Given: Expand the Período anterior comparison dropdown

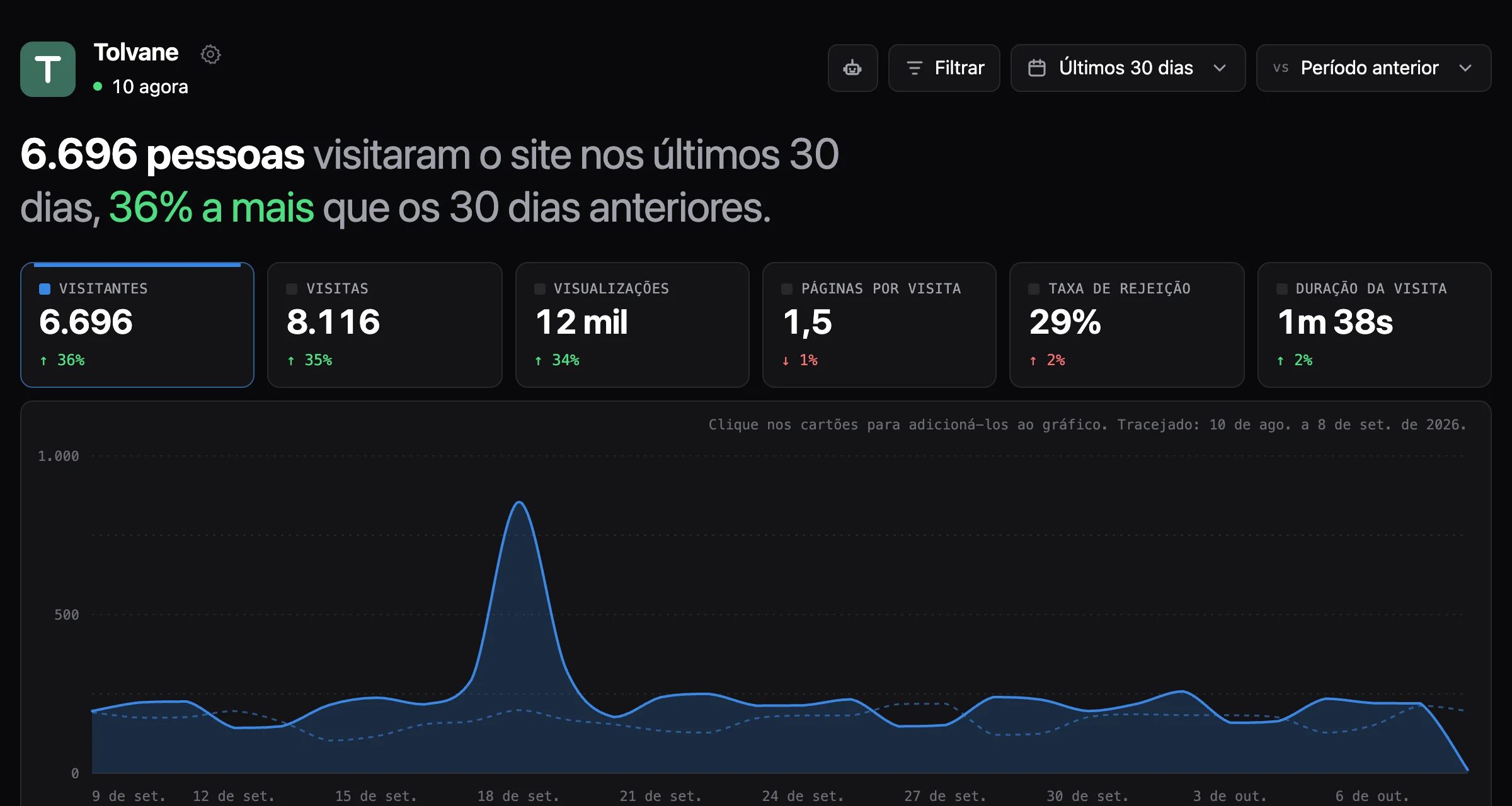Looking at the screenshot, I should (x=1373, y=68).
